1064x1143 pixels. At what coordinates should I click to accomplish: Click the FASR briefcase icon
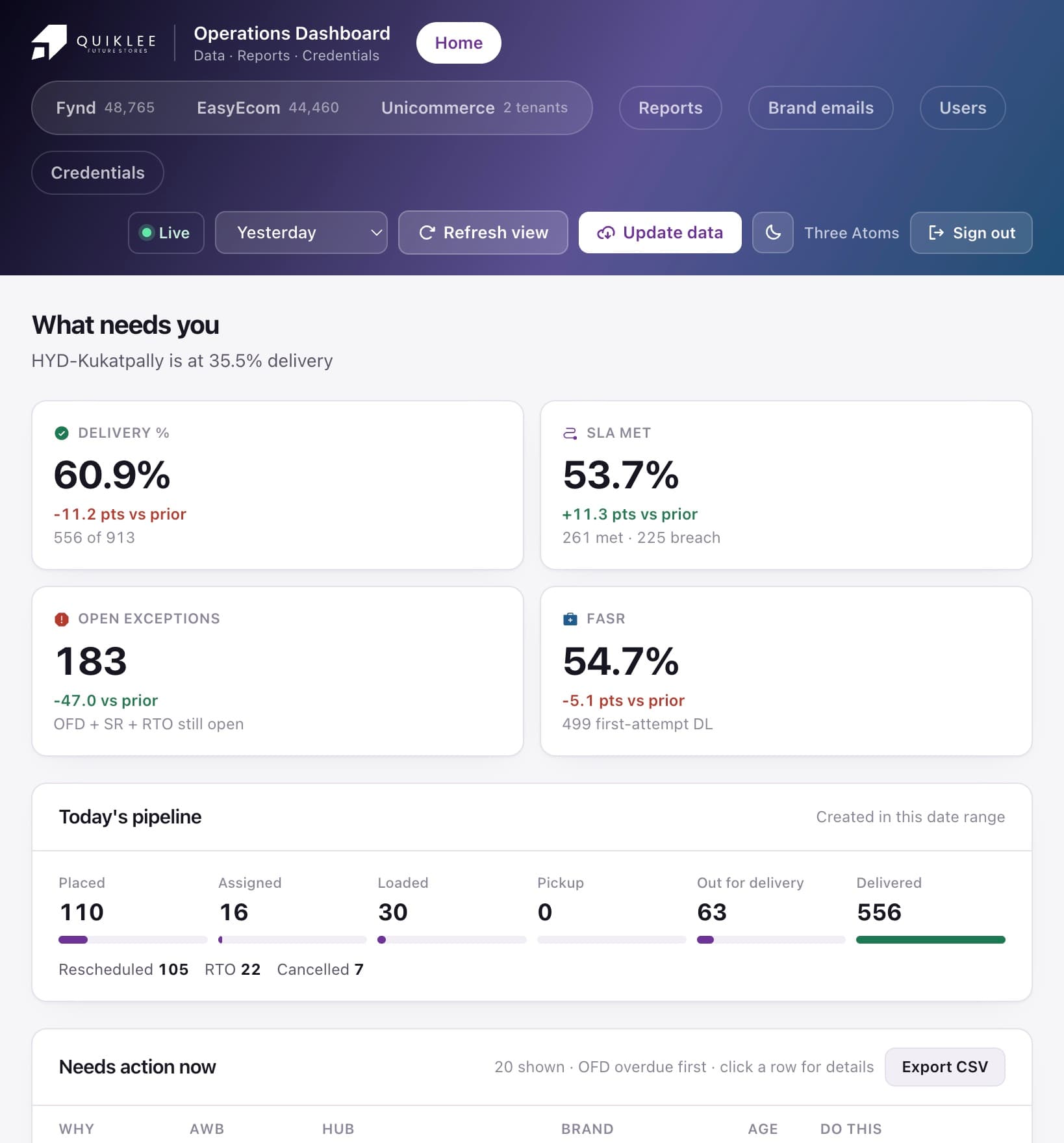[x=570, y=619]
